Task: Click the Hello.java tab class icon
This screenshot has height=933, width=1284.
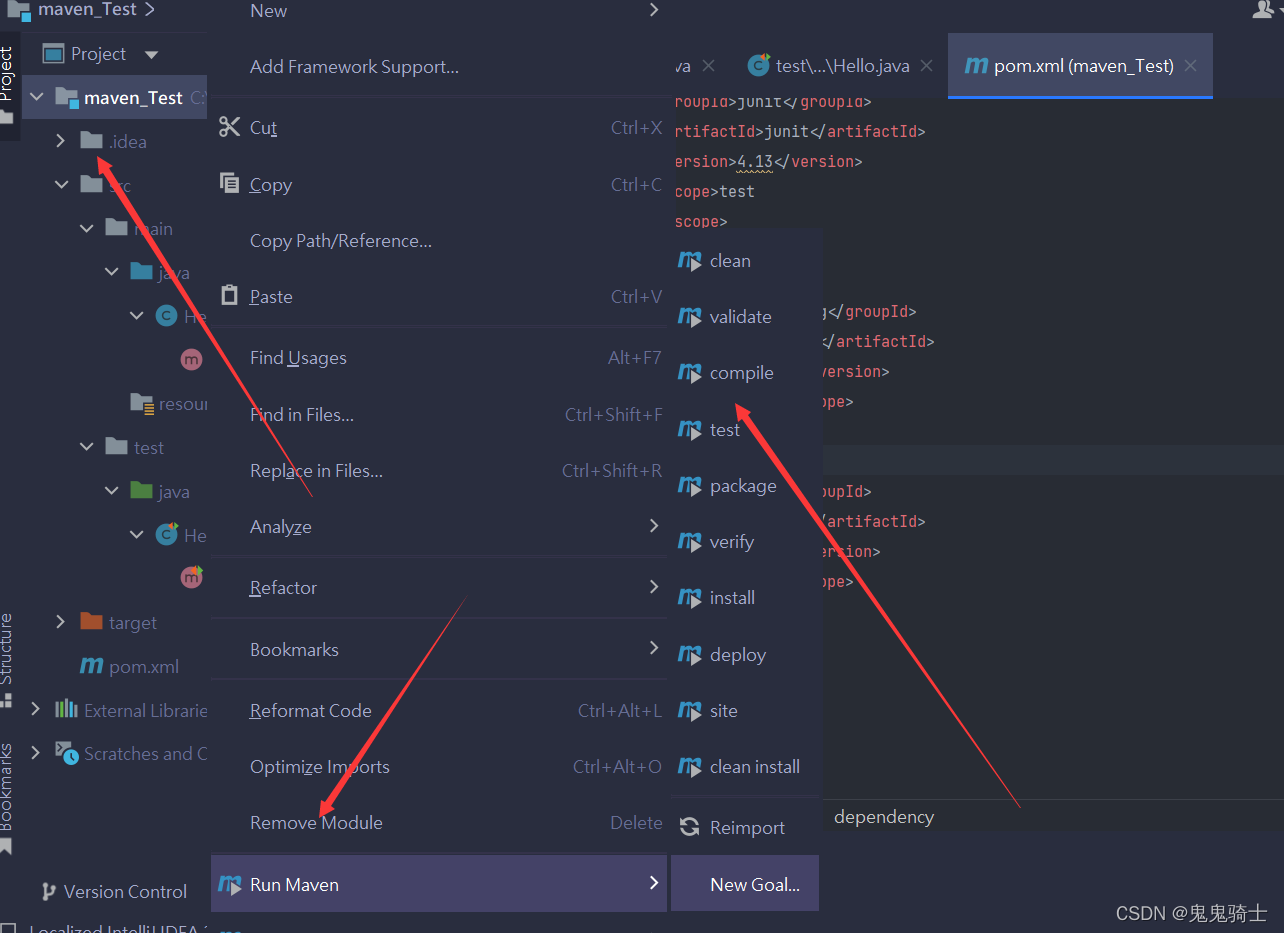Action: (x=759, y=66)
